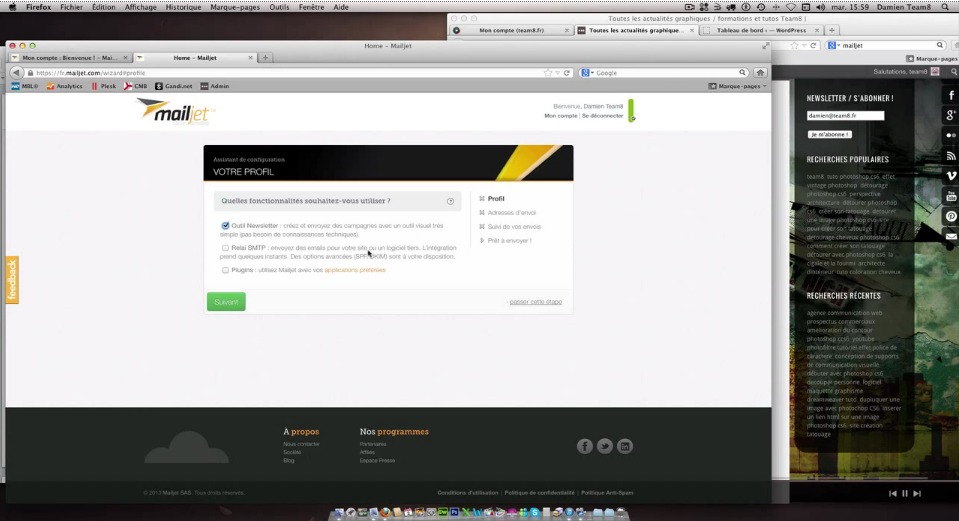Viewport: 959px width, 521px height.
Task: Switch to Mon compte : Bienvenue tab
Action: (x=70, y=57)
